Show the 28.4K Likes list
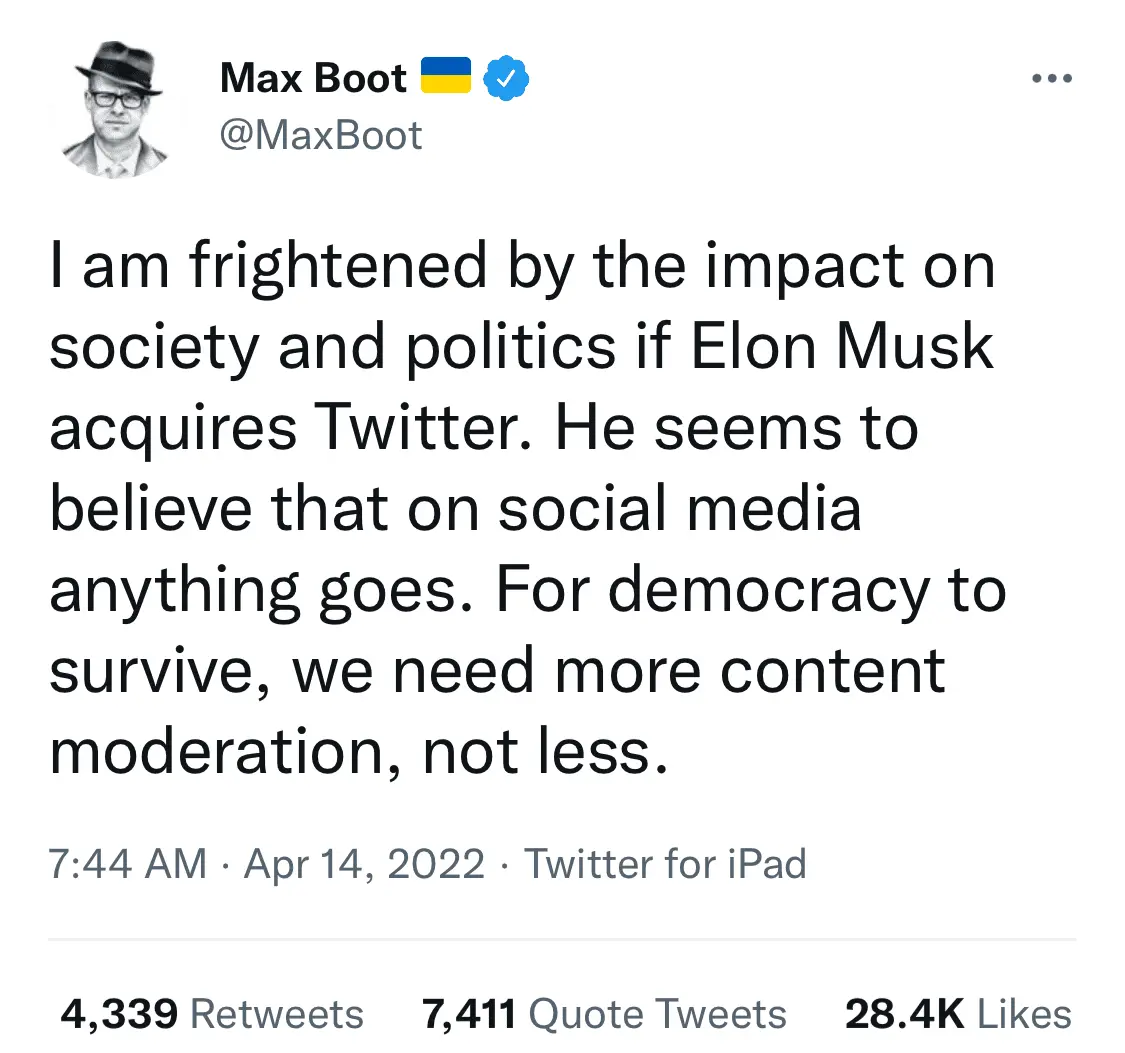1125x1053 pixels. [958, 1014]
